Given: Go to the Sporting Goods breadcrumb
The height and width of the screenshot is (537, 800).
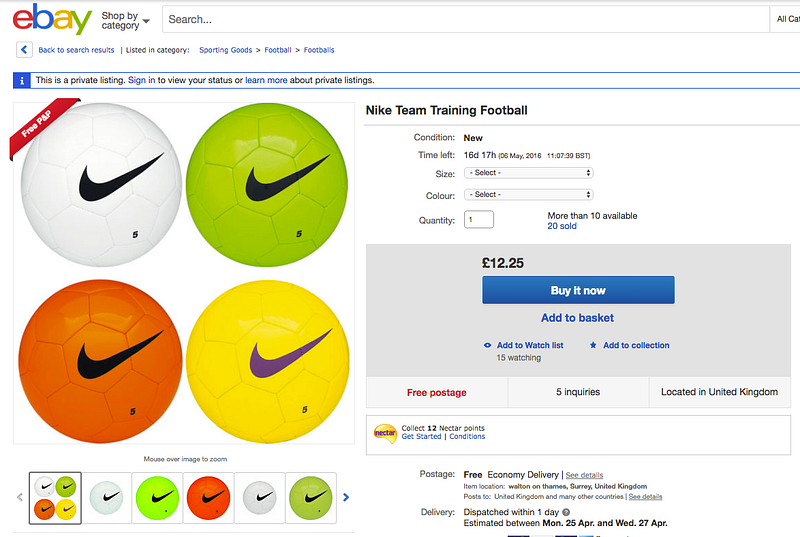Looking at the screenshot, I should coord(226,50).
